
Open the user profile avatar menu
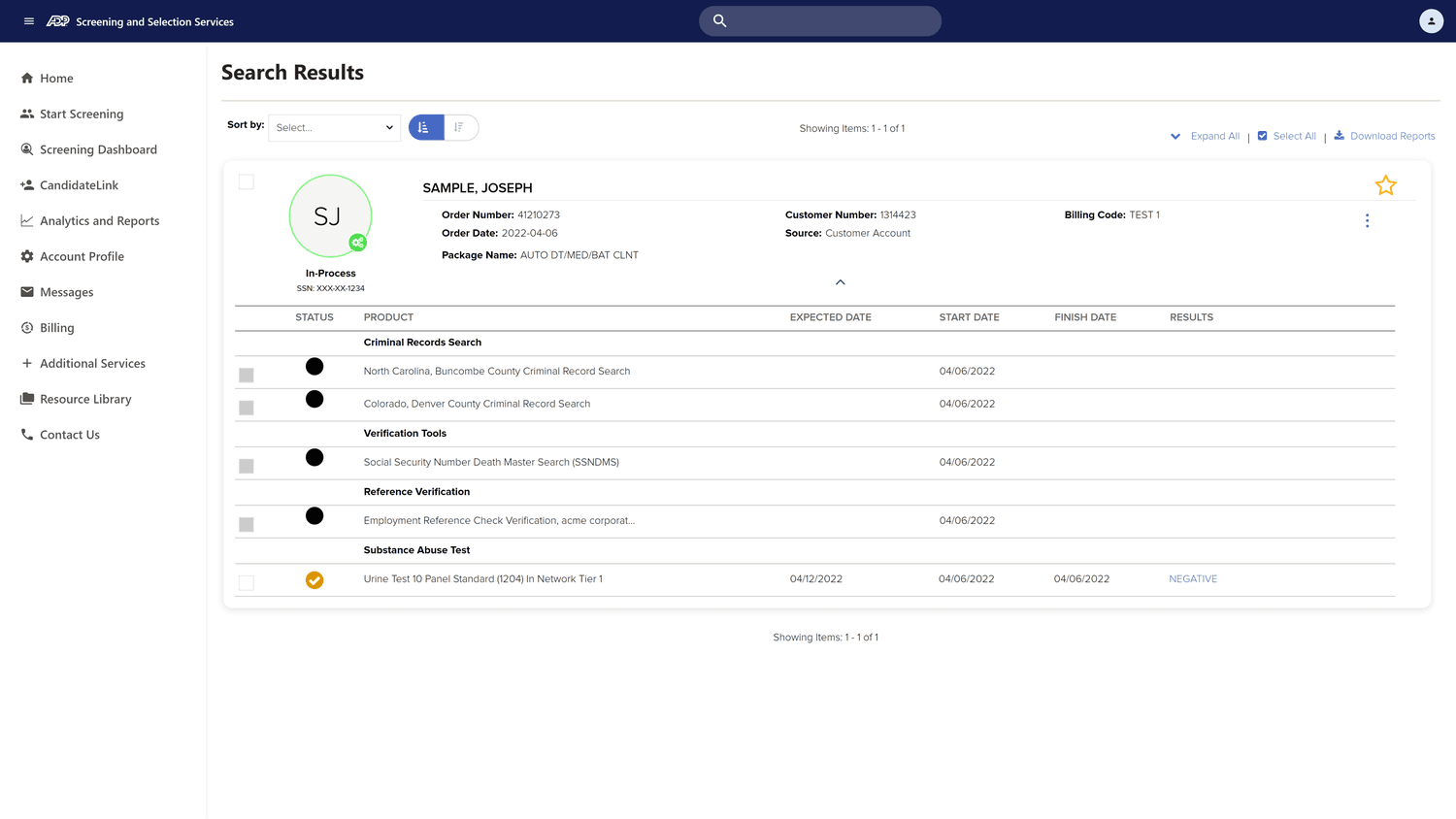tap(1431, 20)
